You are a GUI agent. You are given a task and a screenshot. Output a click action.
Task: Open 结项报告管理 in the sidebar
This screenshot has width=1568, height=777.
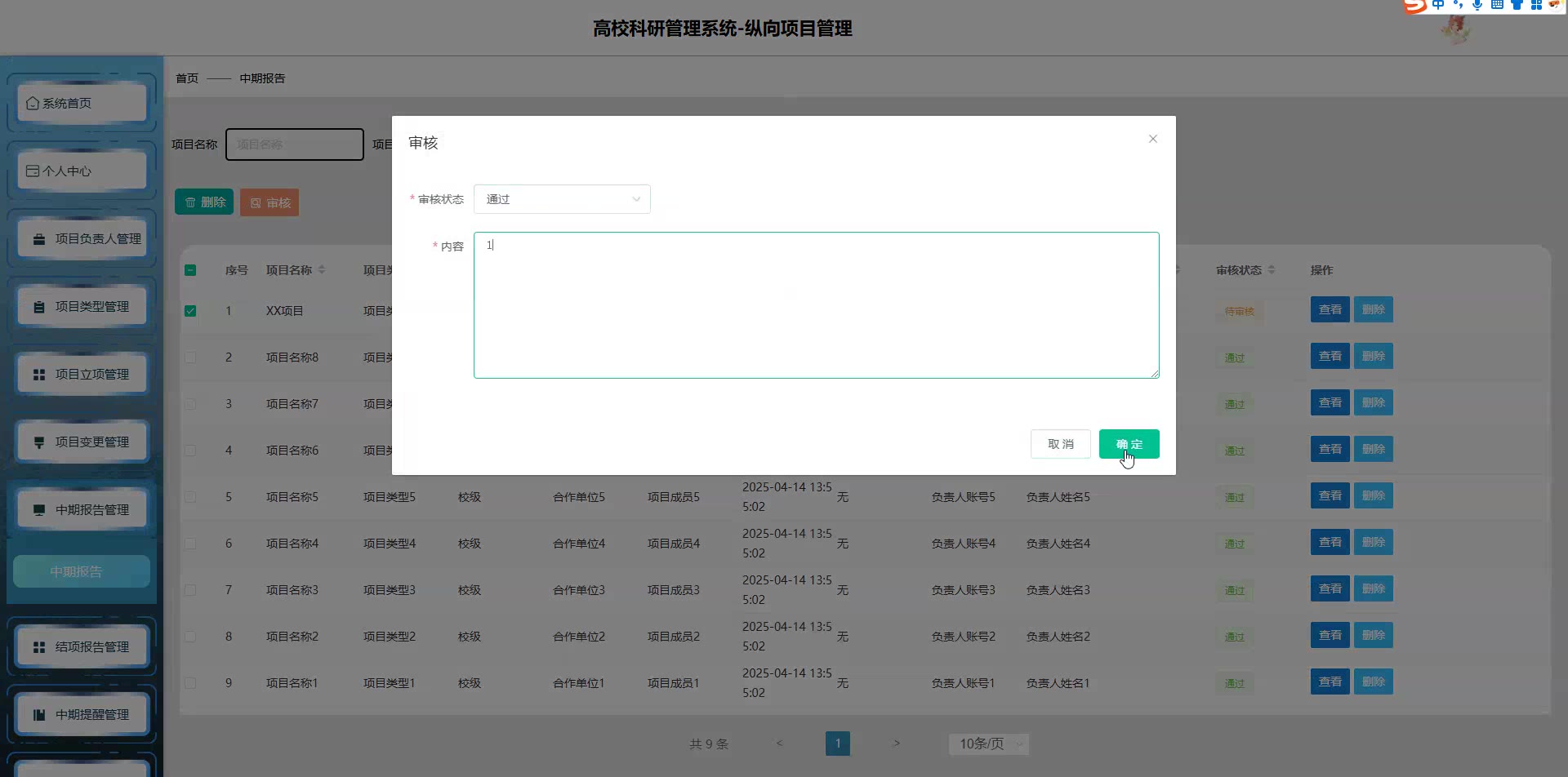pyautogui.click(x=82, y=646)
